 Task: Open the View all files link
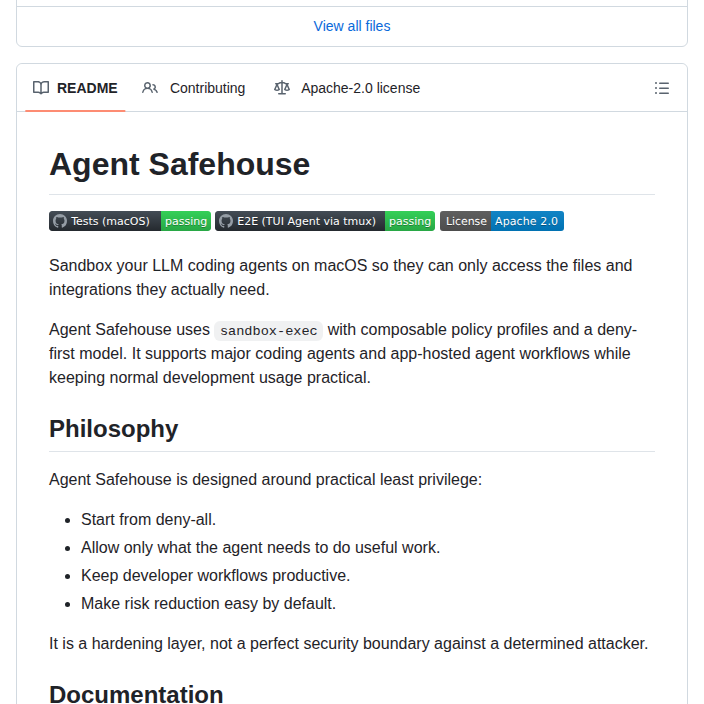352,26
